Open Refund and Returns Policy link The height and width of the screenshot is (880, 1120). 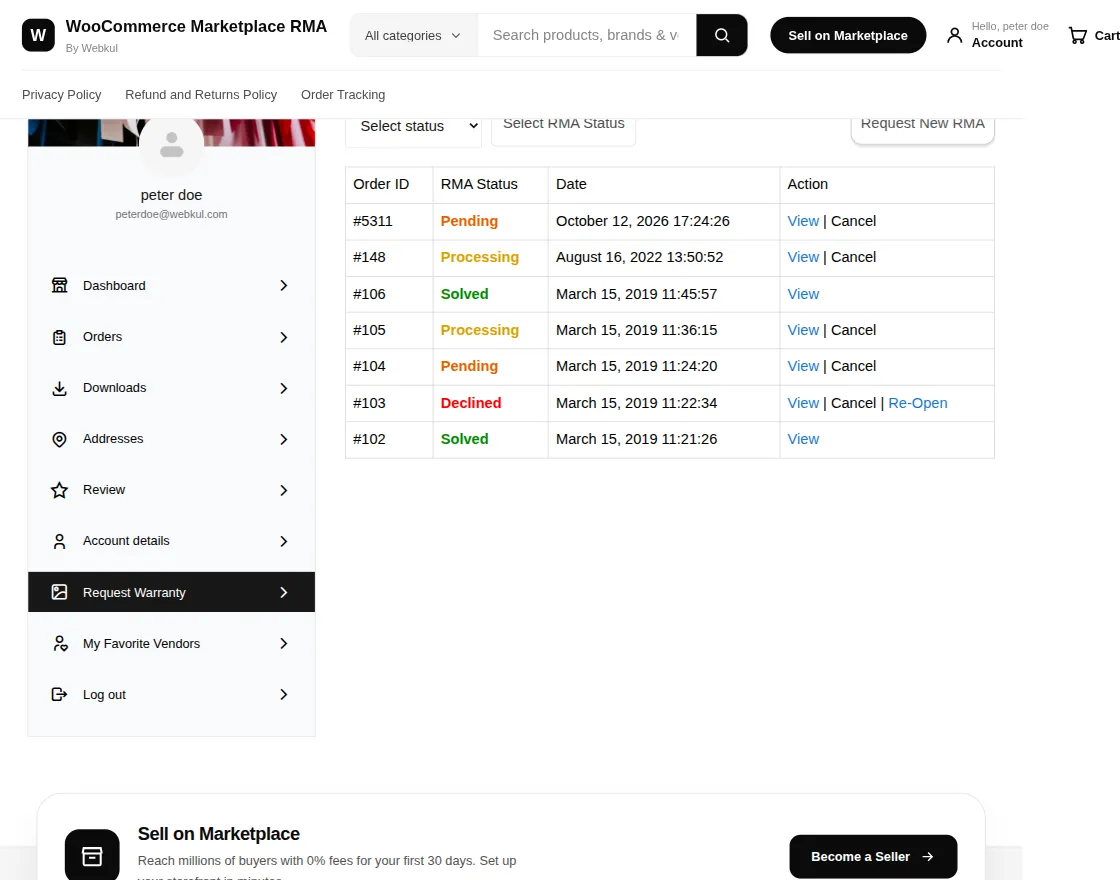click(x=201, y=94)
